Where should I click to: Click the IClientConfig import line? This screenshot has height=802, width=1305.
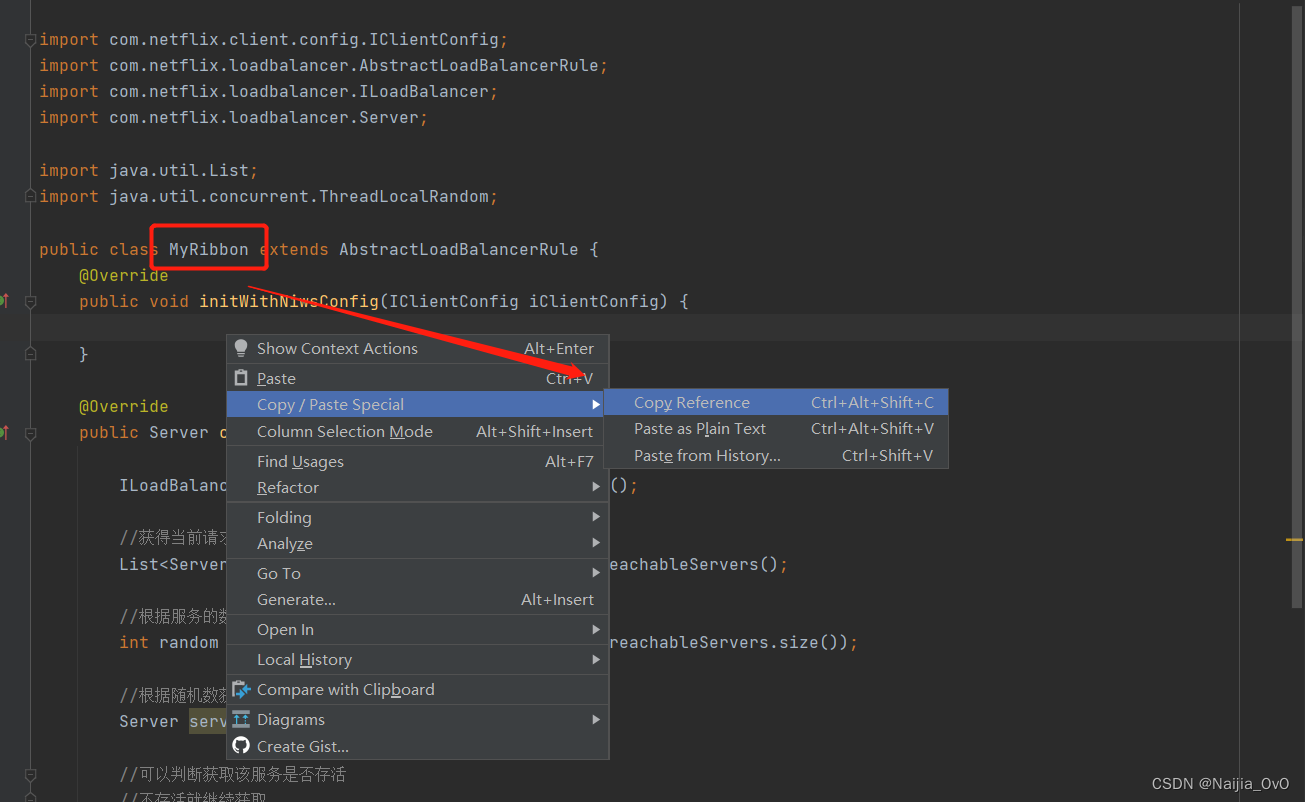(274, 39)
